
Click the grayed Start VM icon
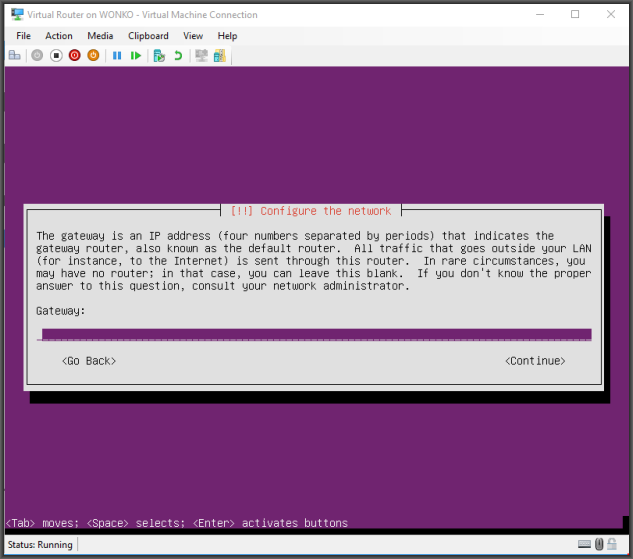click(37, 55)
